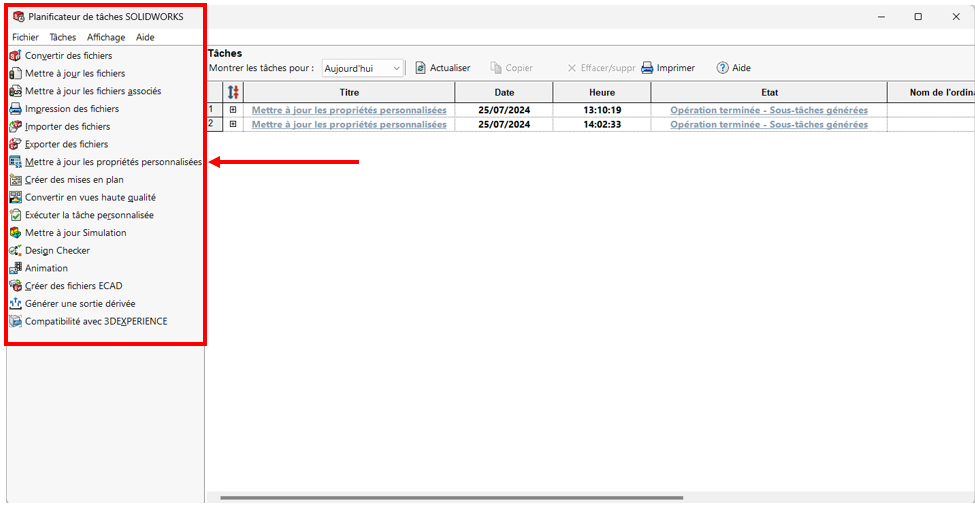Open the Aujourd'hui task filter dropdown
Screen dimensions: 975x506
(362, 68)
